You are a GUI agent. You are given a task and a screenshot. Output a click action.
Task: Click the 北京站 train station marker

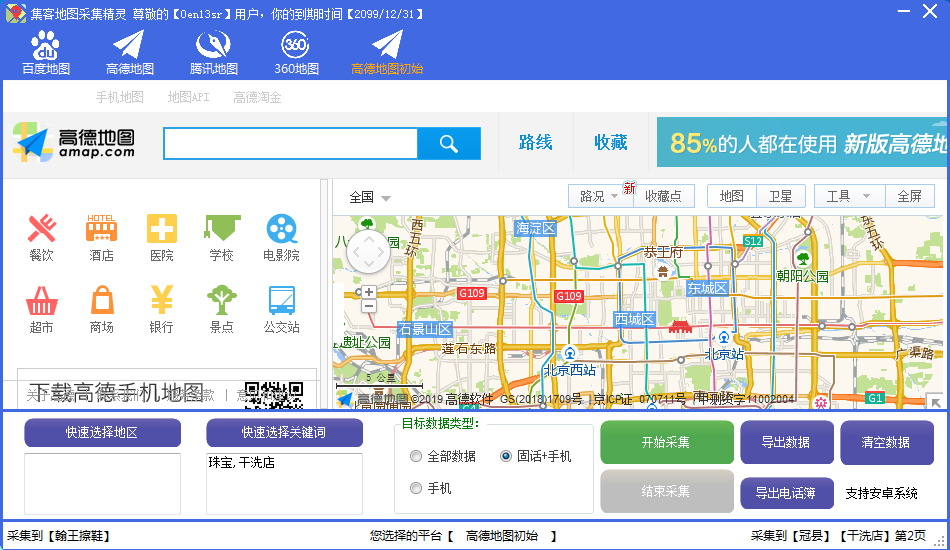coord(724,337)
